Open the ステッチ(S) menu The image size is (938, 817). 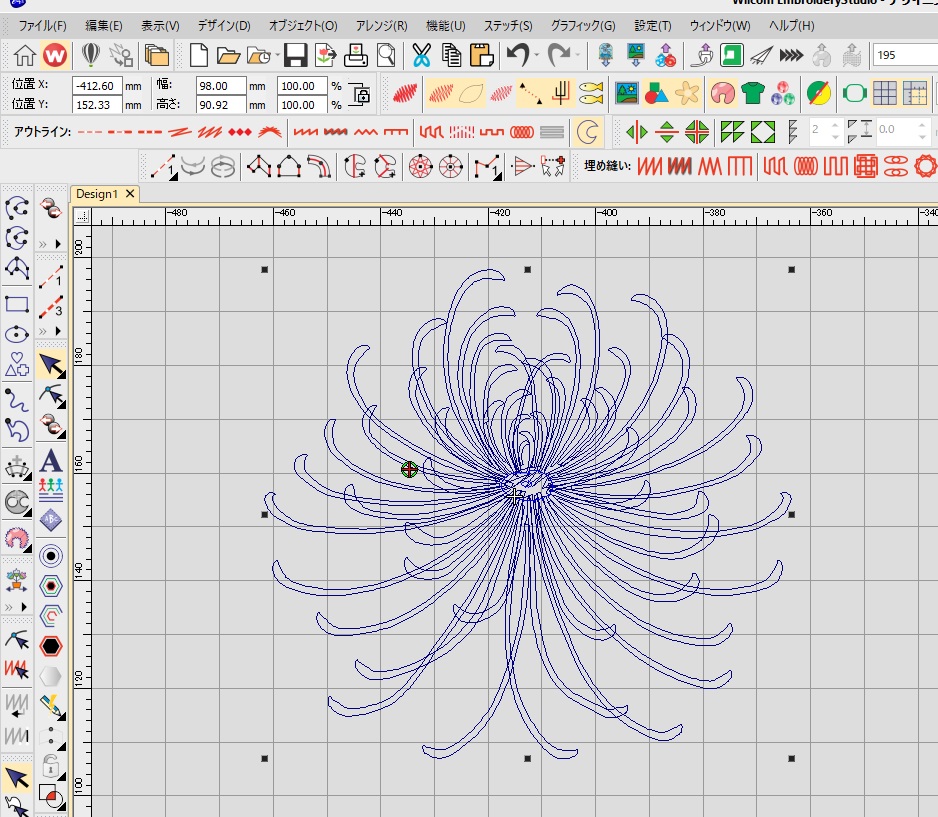pyautogui.click(x=508, y=26)
